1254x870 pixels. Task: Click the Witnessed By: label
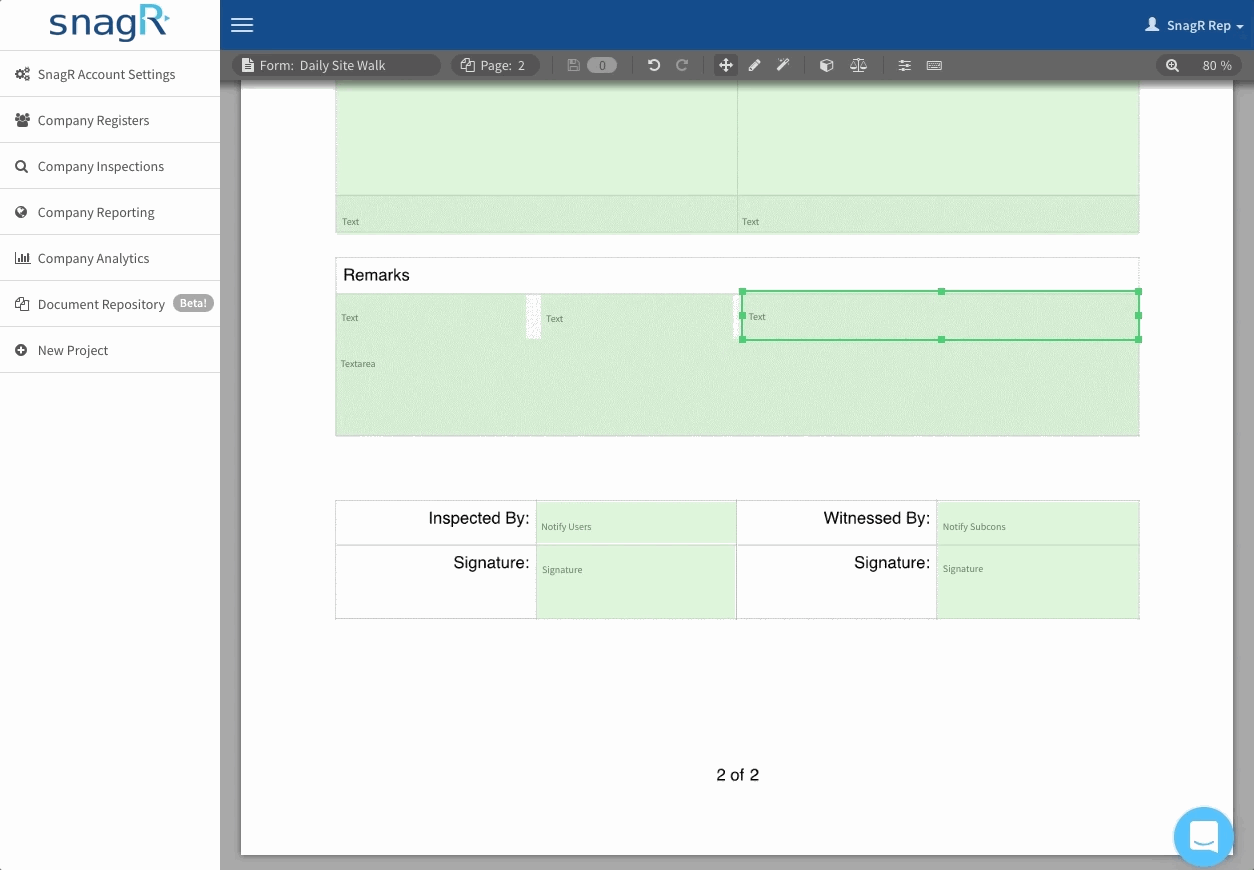click(877, 518)
